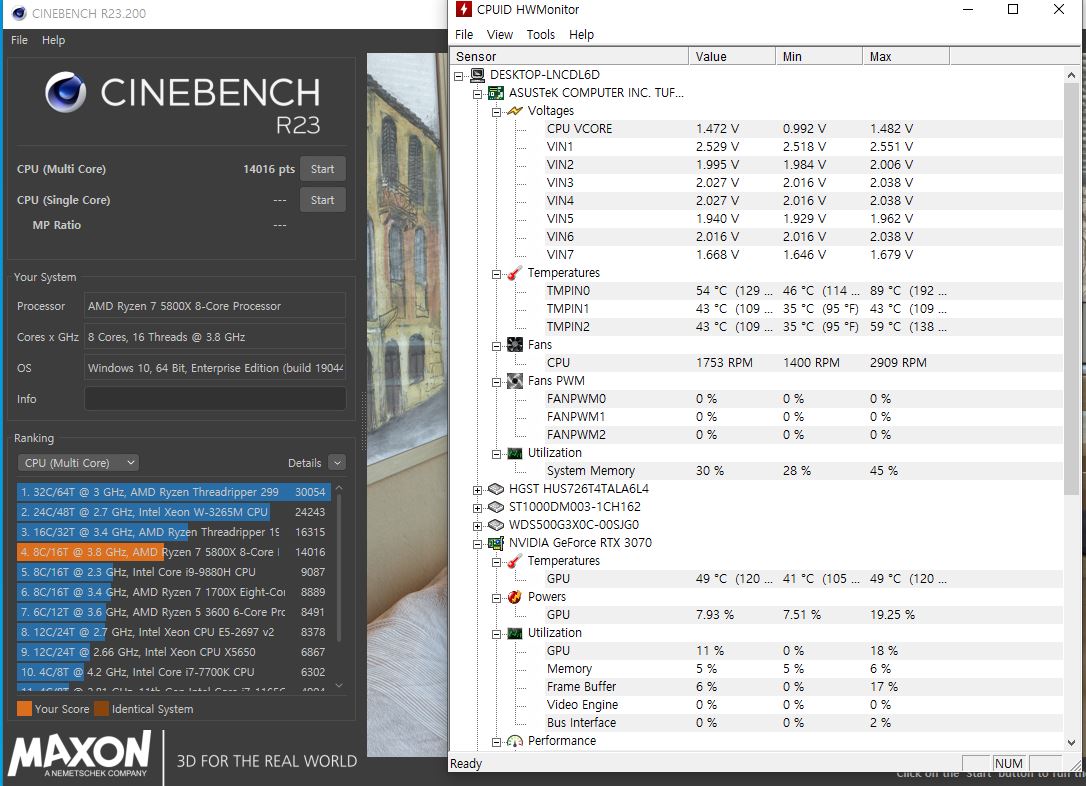Click the ST1000DM003-1CH162 drive icon
The width and height of the screenshot is (1086, 786).
[x=496, y=507]
